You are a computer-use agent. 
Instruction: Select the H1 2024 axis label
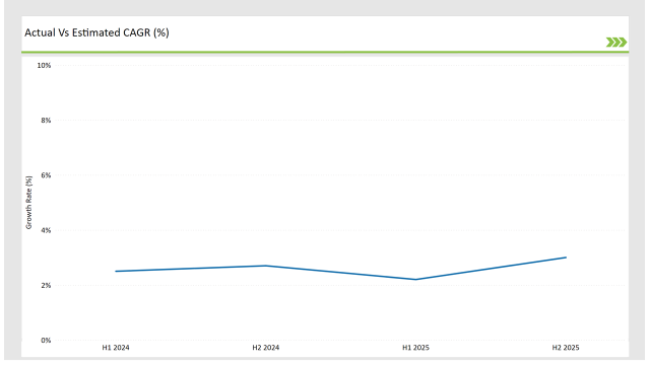pos(116,348)
